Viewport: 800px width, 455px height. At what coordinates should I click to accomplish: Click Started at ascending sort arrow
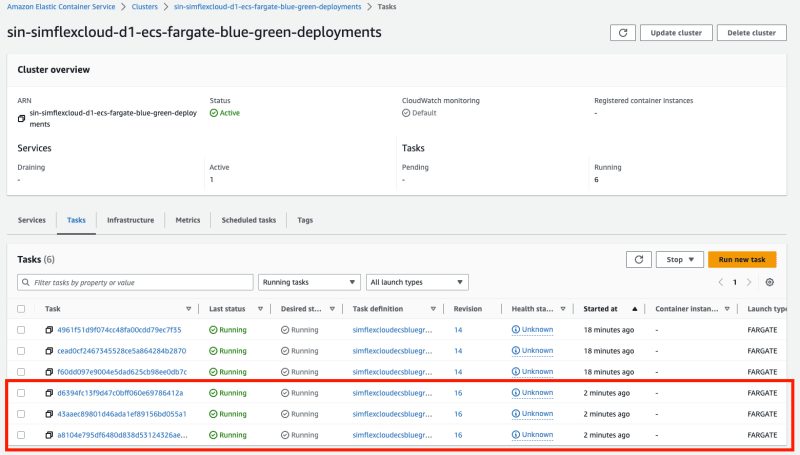(635, 309)
